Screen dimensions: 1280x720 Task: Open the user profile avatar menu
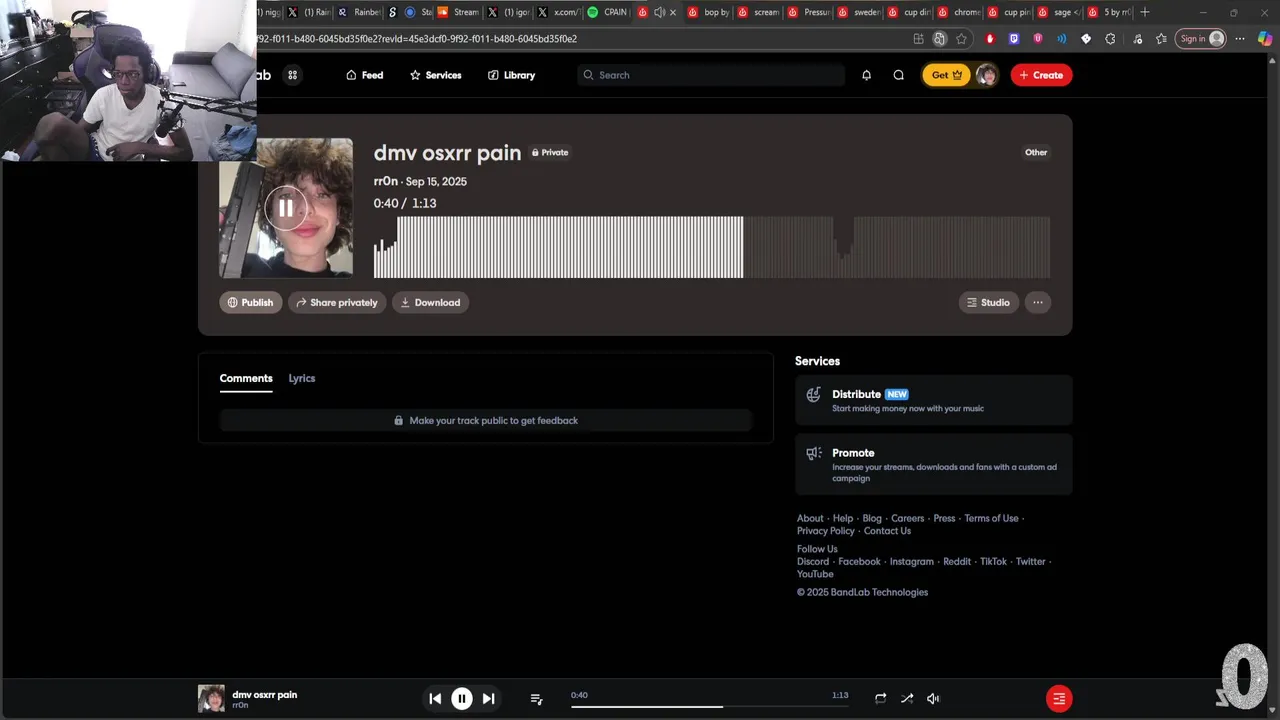pyautogui.click(x=986, y=75)
